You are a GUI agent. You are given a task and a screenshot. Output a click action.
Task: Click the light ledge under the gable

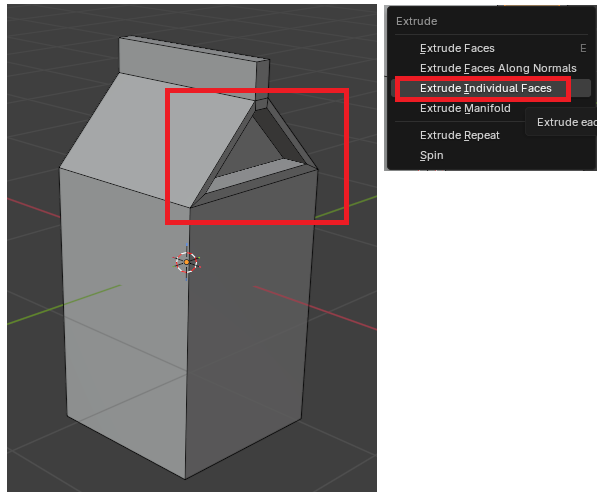point(255,175)
